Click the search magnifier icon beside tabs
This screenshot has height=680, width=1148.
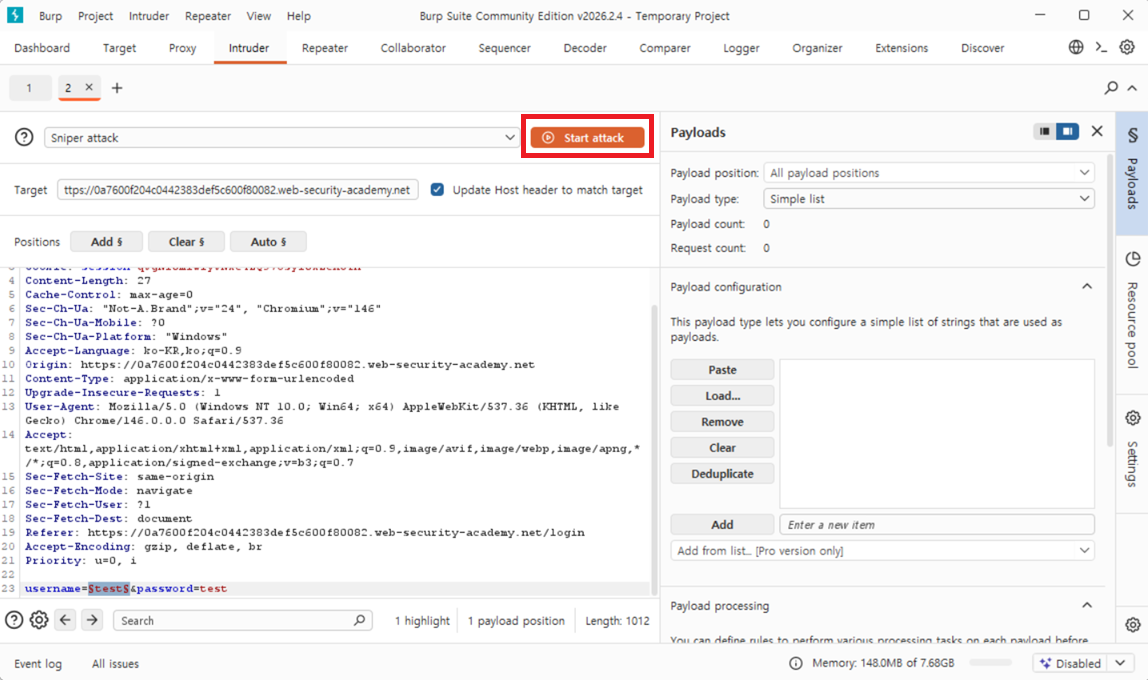[x=1111, y=88]
